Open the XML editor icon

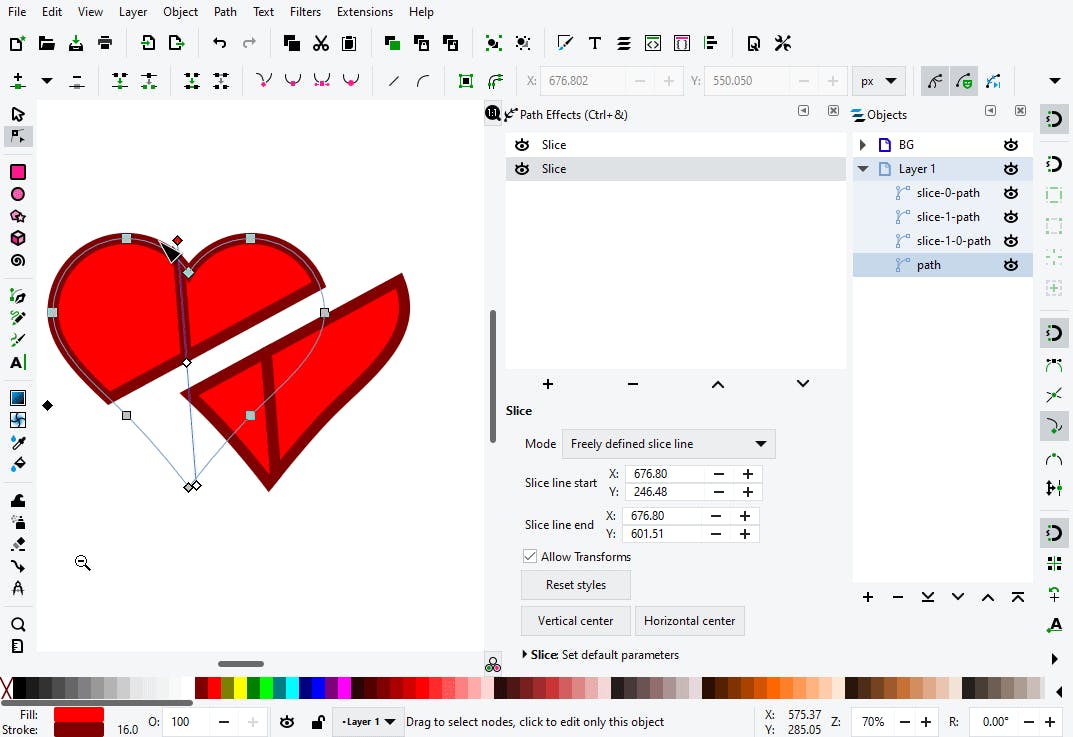point(653,44)
